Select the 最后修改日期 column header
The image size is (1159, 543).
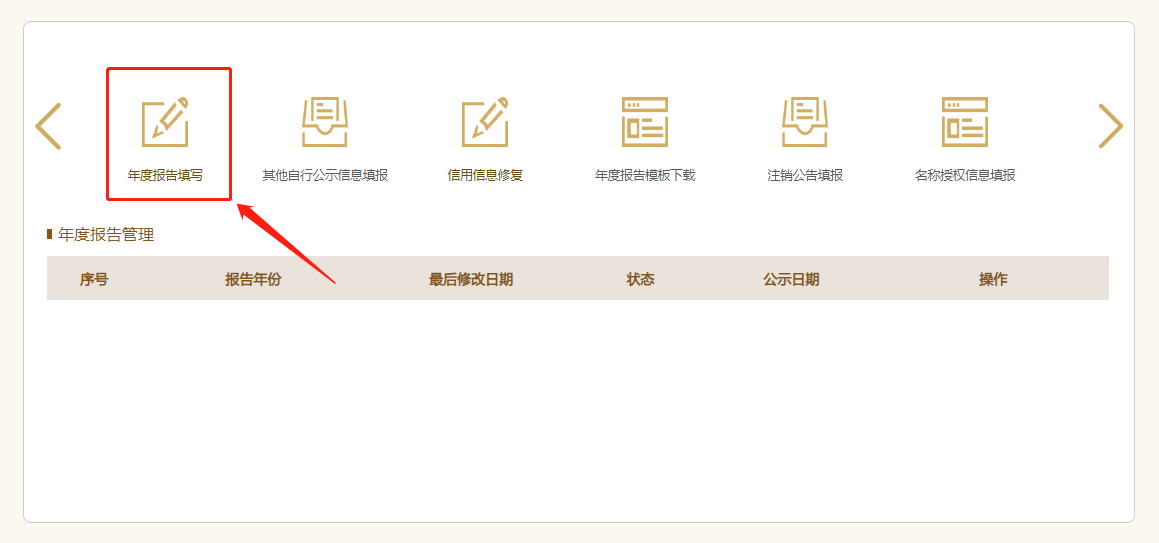471,279
